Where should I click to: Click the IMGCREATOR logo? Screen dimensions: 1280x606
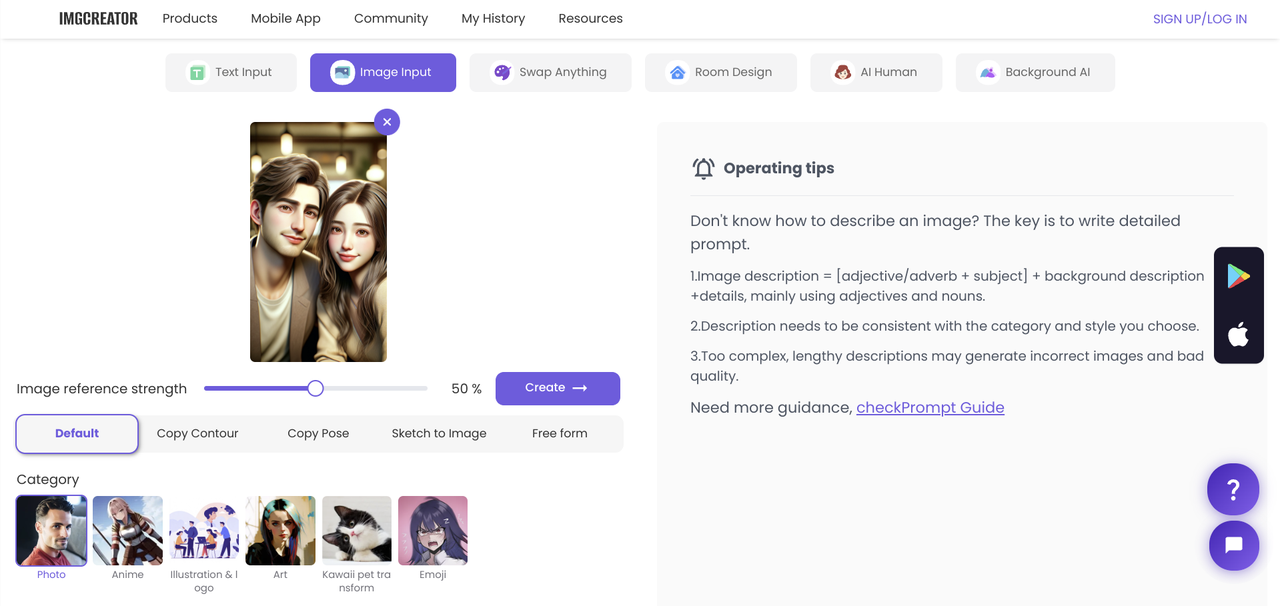(x=98, y=18)
